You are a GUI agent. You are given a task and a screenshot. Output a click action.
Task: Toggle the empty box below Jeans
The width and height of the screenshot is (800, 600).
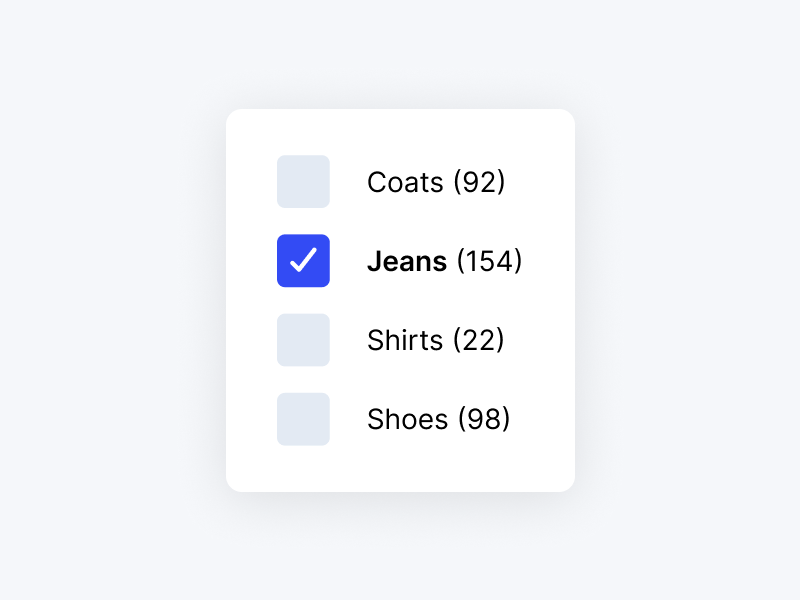[x=303, y=340]
